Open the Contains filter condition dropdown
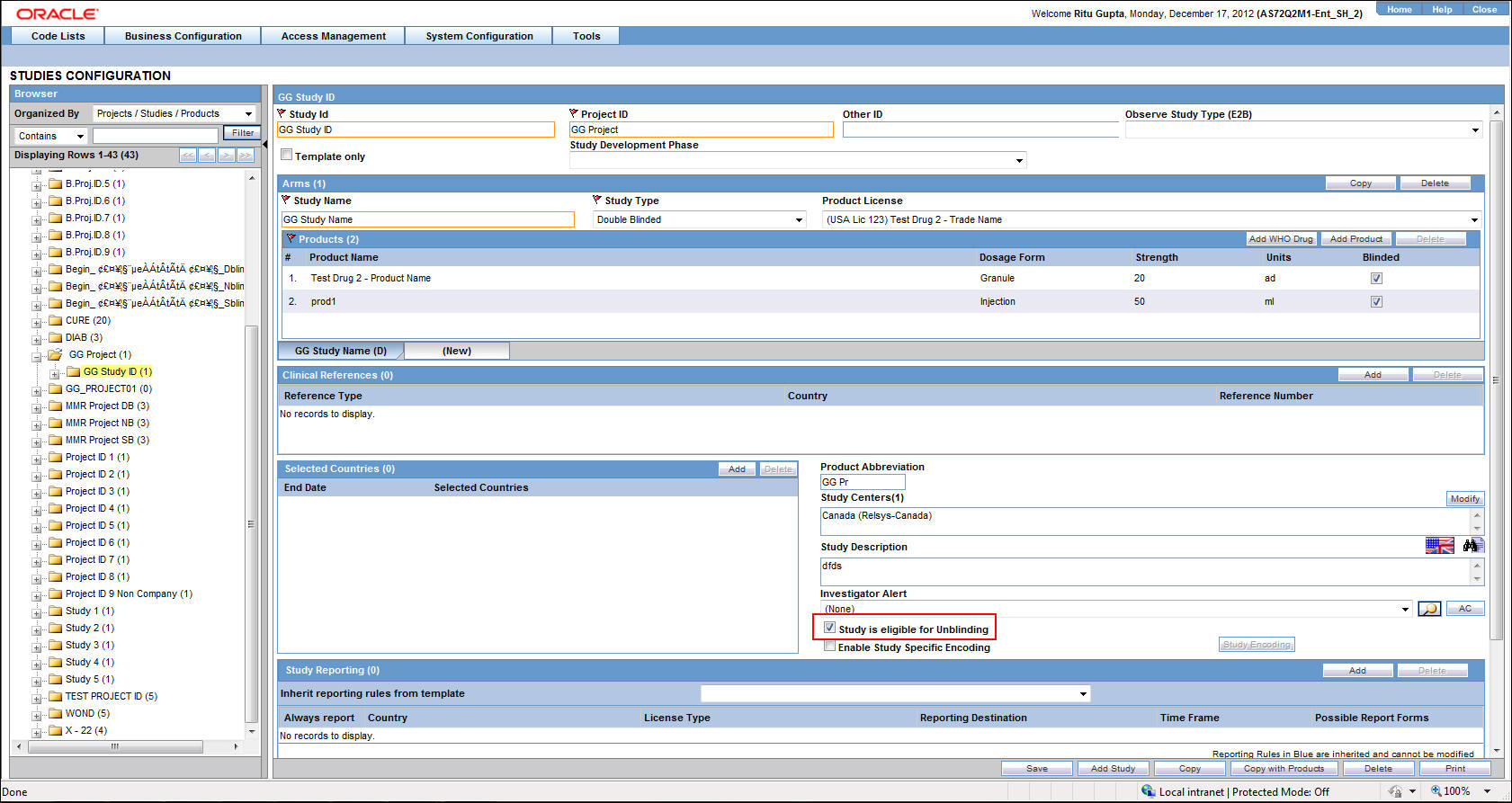The height and width of the screenshot is (803, 1512). coord(80,137)
